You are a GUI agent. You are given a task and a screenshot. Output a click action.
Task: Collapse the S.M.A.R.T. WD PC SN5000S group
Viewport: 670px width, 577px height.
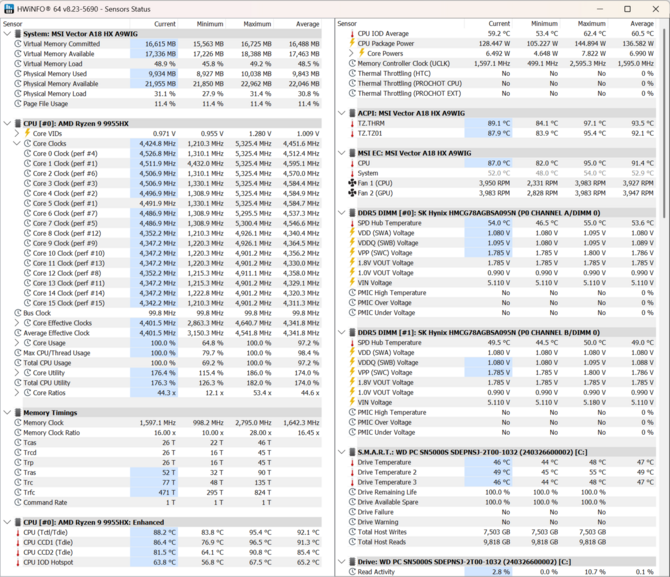tap(341, 452)
